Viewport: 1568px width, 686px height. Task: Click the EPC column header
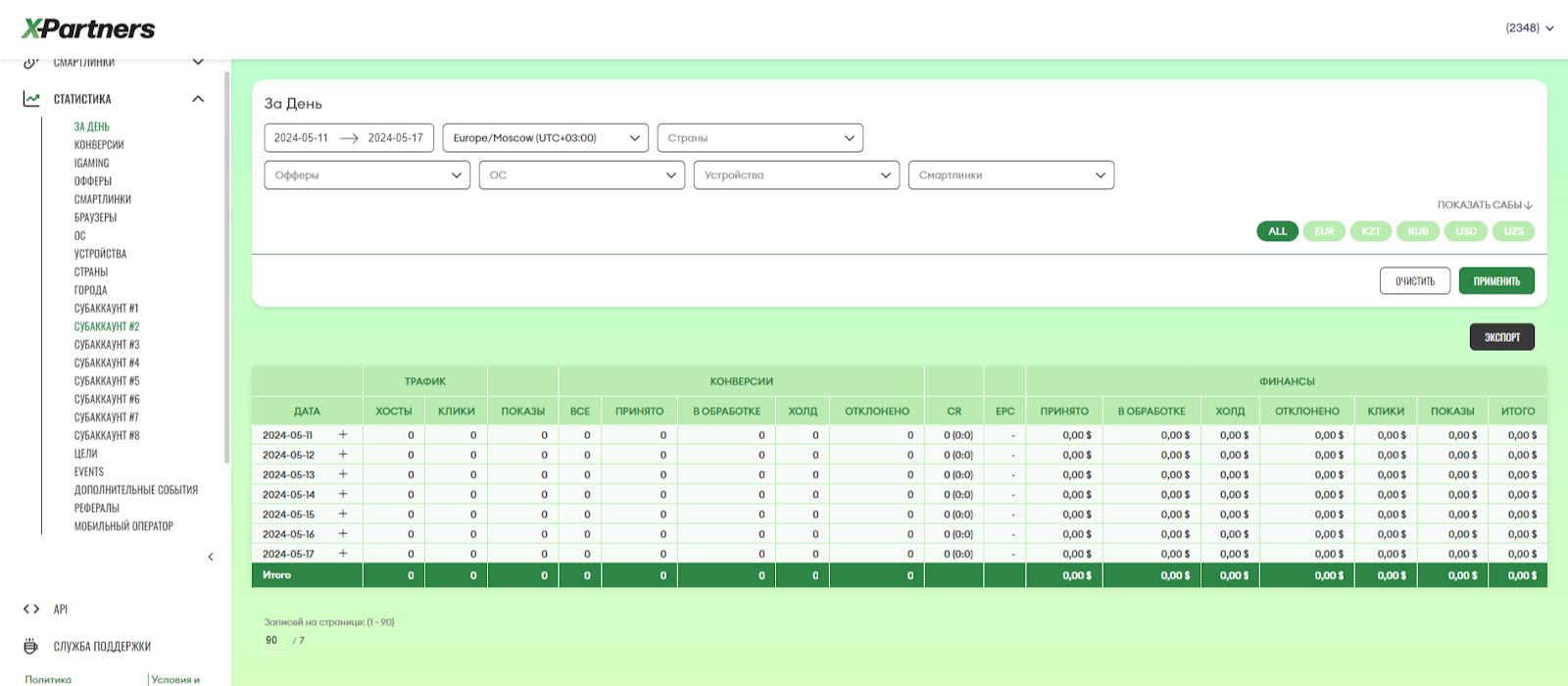click(1005, 411)
